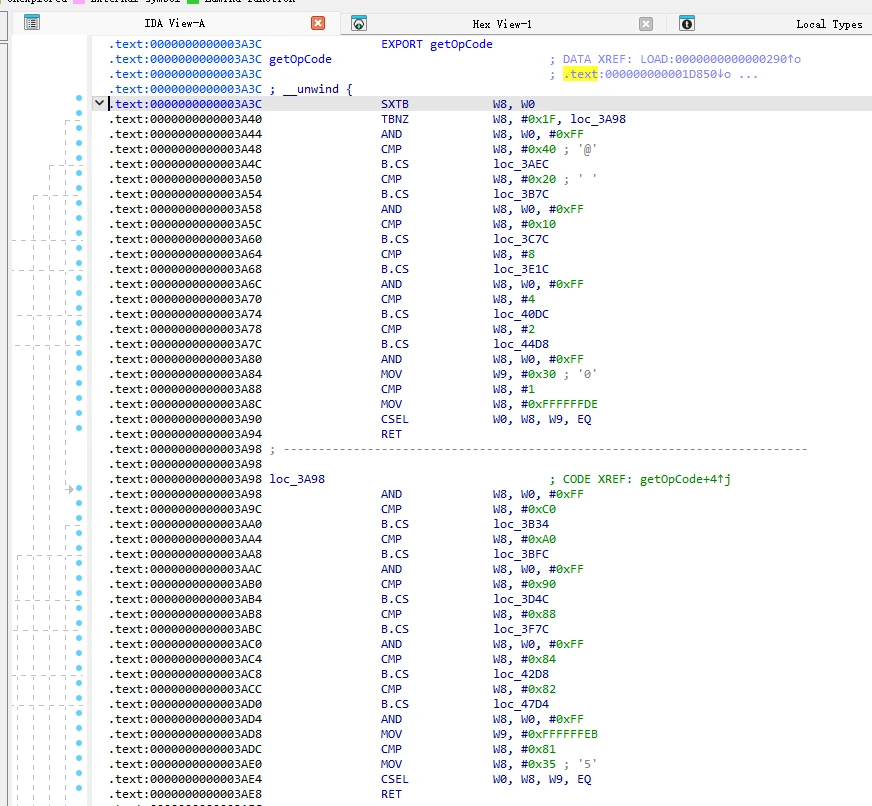Follow the .text:000000000001D850 data xref

click(x=646, y=74)
